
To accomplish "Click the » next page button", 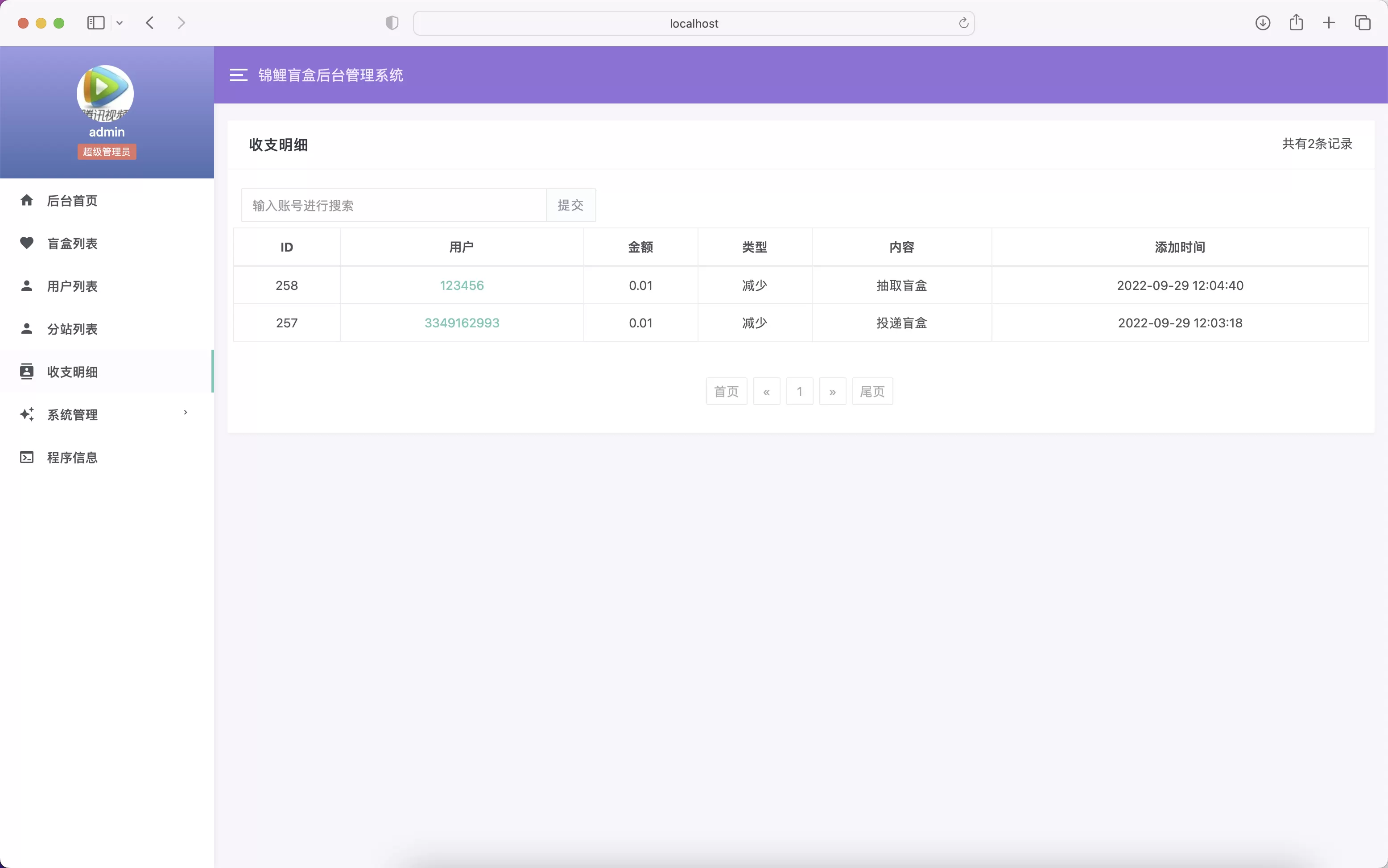I will (832, 392).
